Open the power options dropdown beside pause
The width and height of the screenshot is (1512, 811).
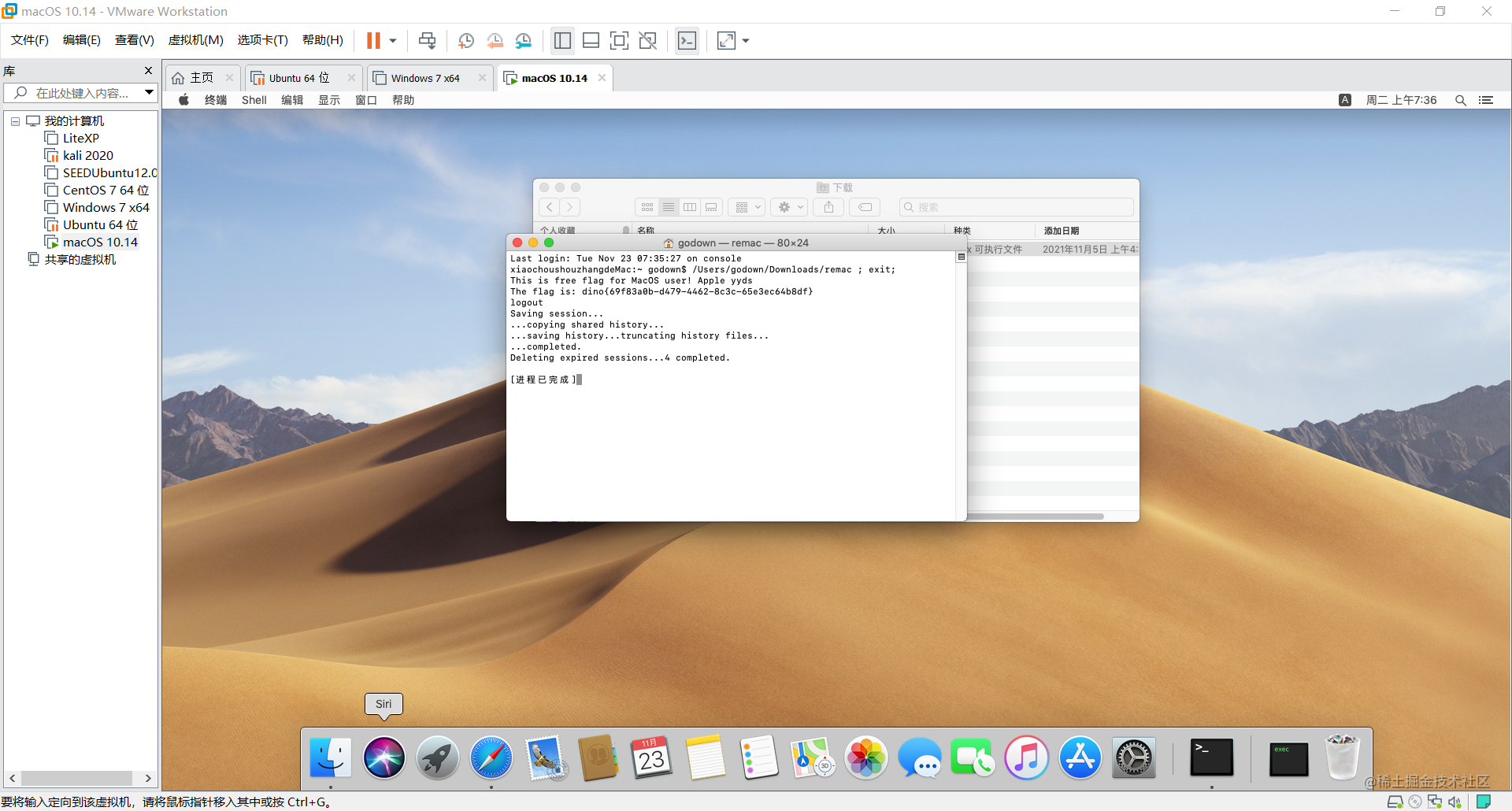393,40
